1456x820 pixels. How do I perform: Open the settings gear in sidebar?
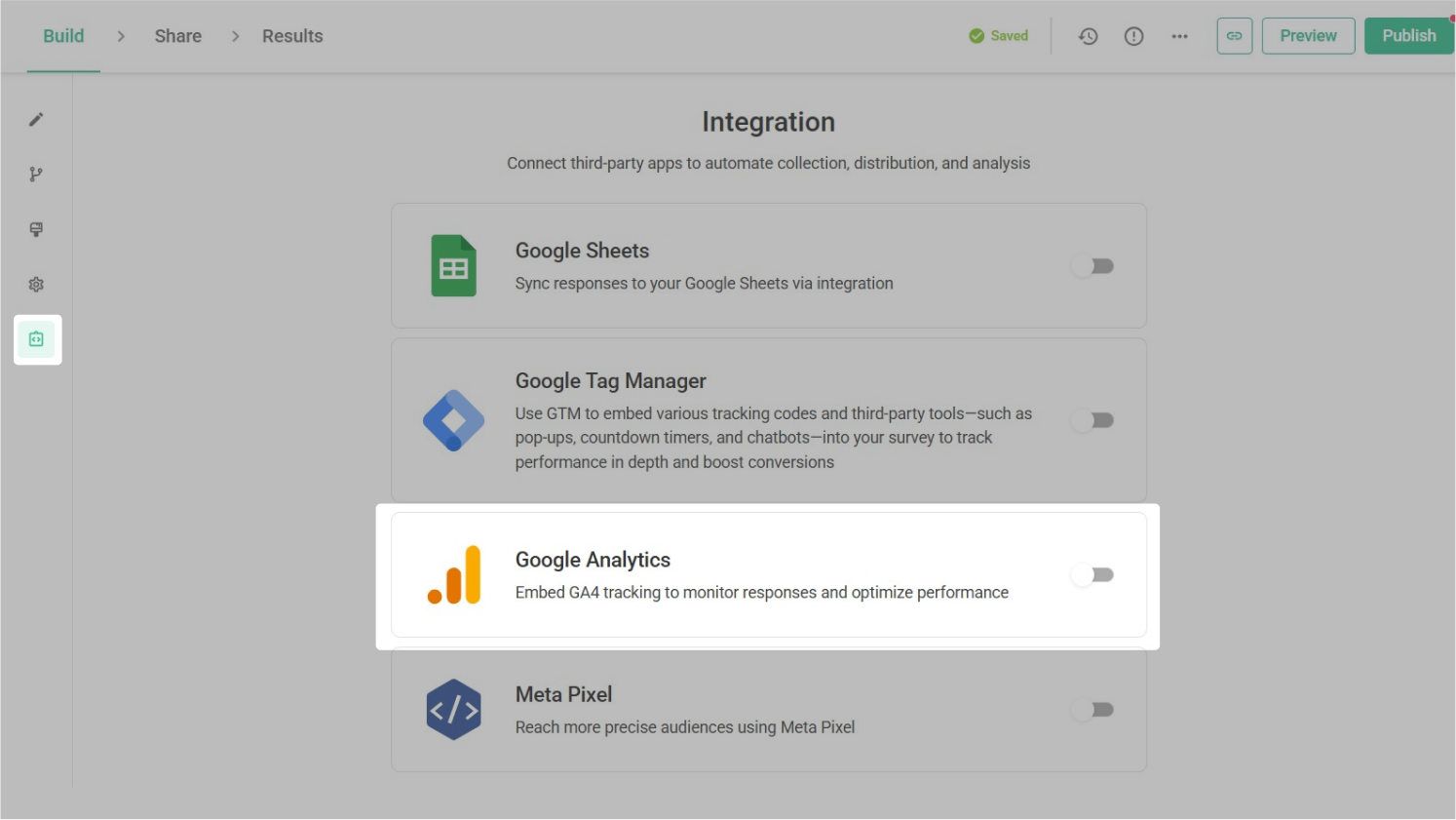tap(36, 285)
